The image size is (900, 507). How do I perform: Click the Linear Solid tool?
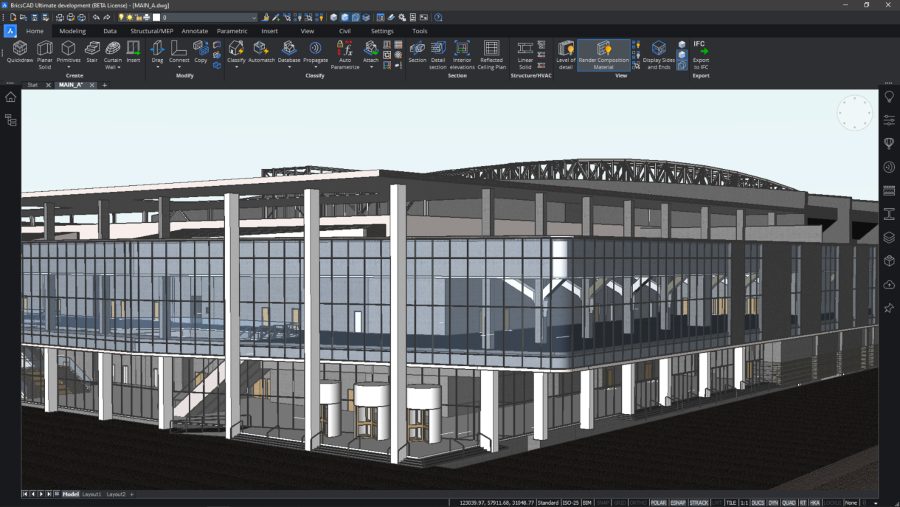tap(525, 52)
